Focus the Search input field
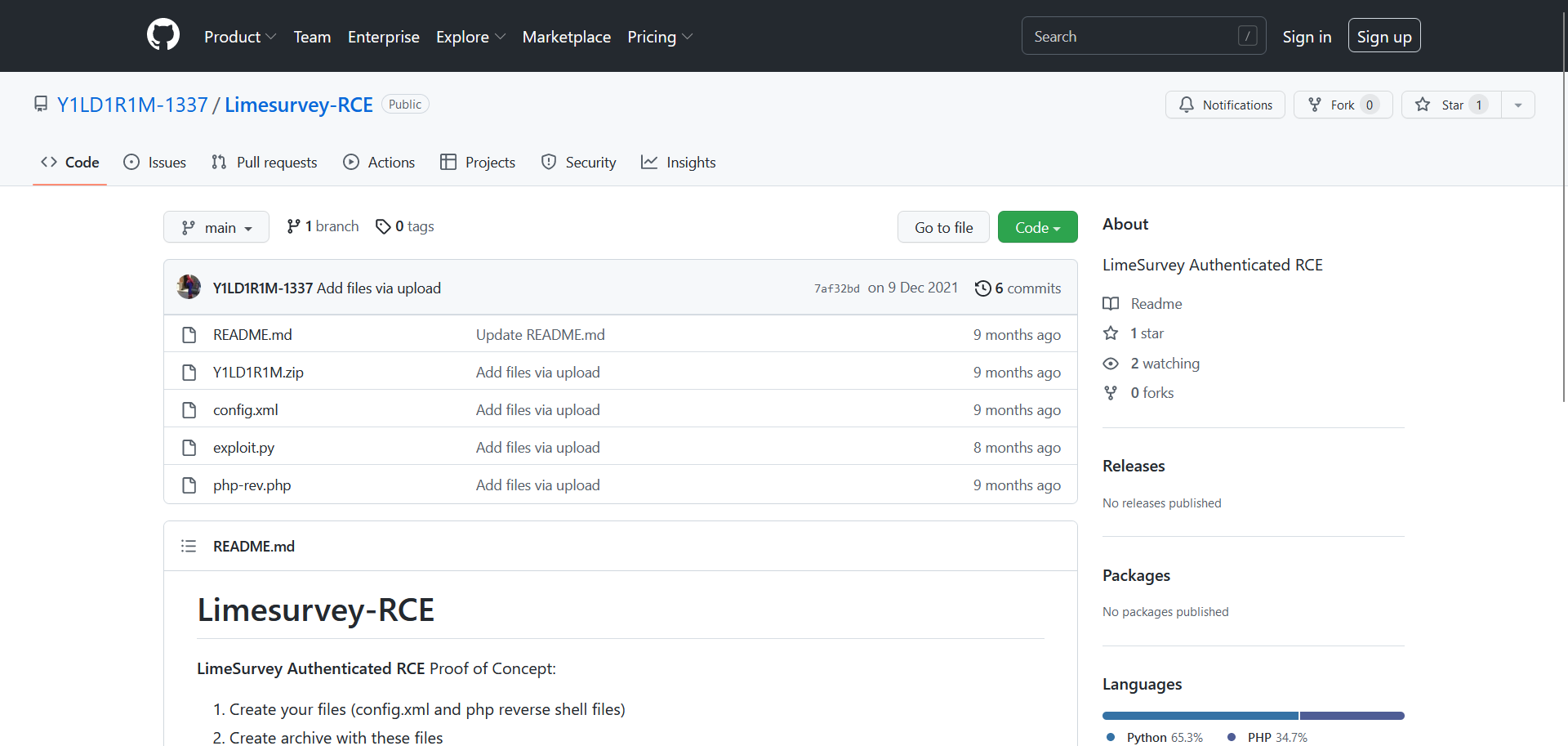 pos(1135,36)
